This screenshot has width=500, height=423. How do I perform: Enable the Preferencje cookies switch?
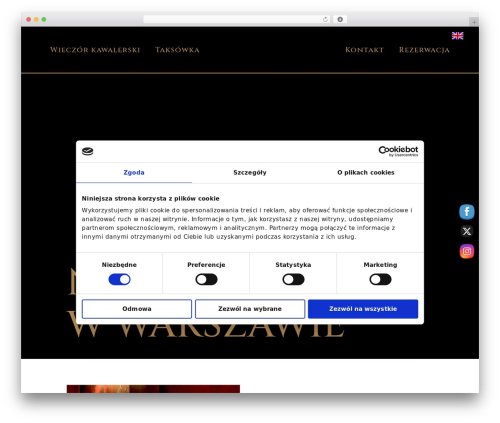pyautogui.click(x=206, y=279)
